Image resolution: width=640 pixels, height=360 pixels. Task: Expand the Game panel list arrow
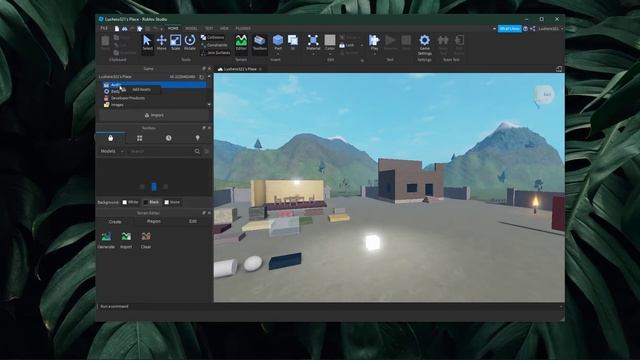[x=209, y=104]
